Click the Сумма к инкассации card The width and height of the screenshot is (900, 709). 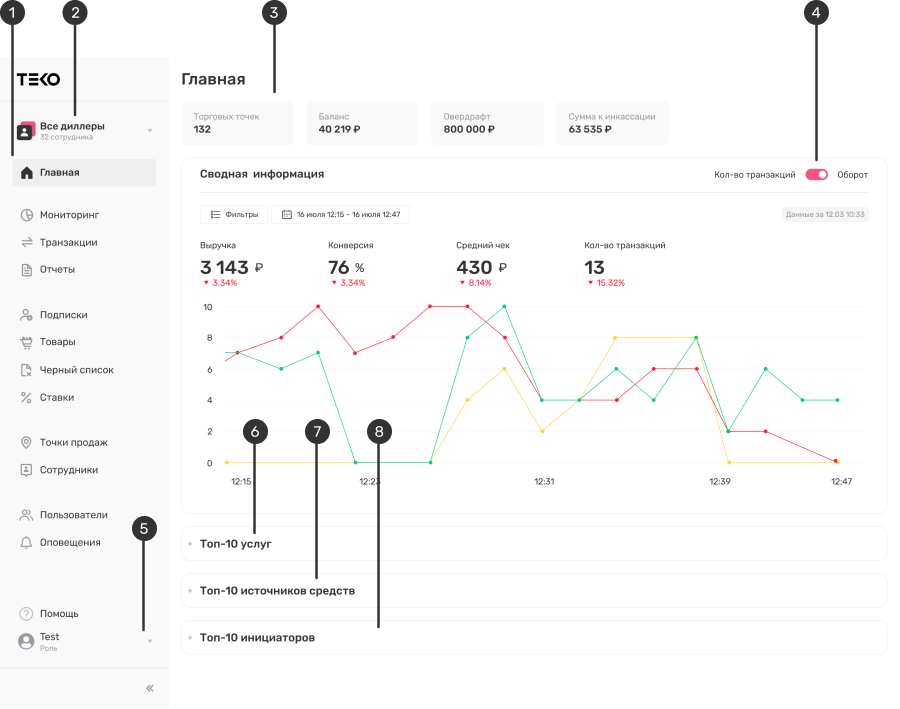[x=612, y=123]
